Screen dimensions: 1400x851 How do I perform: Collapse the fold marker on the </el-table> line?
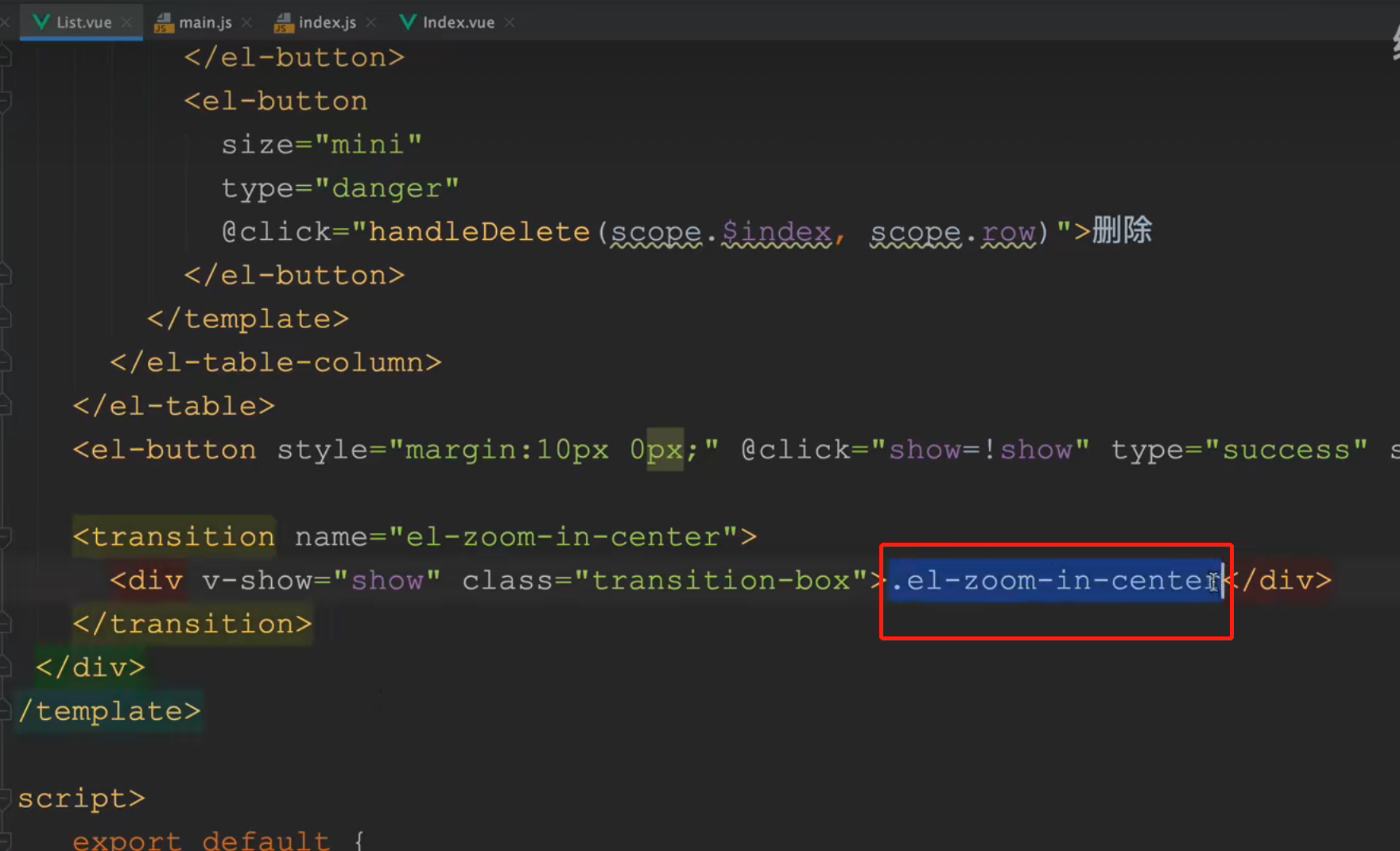[5, 406]
